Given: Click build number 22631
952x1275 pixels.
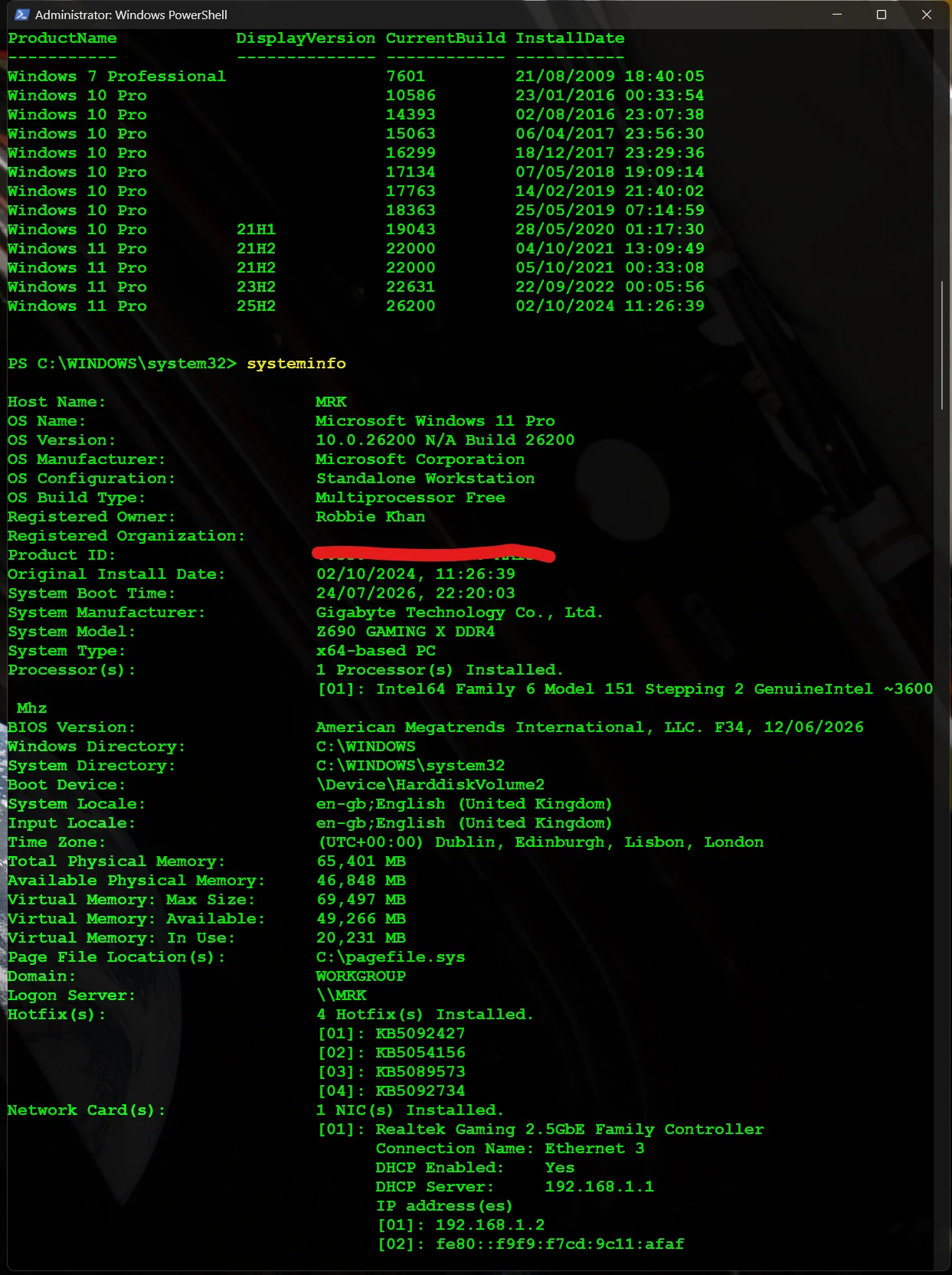Looking at the screenshot, I should (x=411, y=287).
